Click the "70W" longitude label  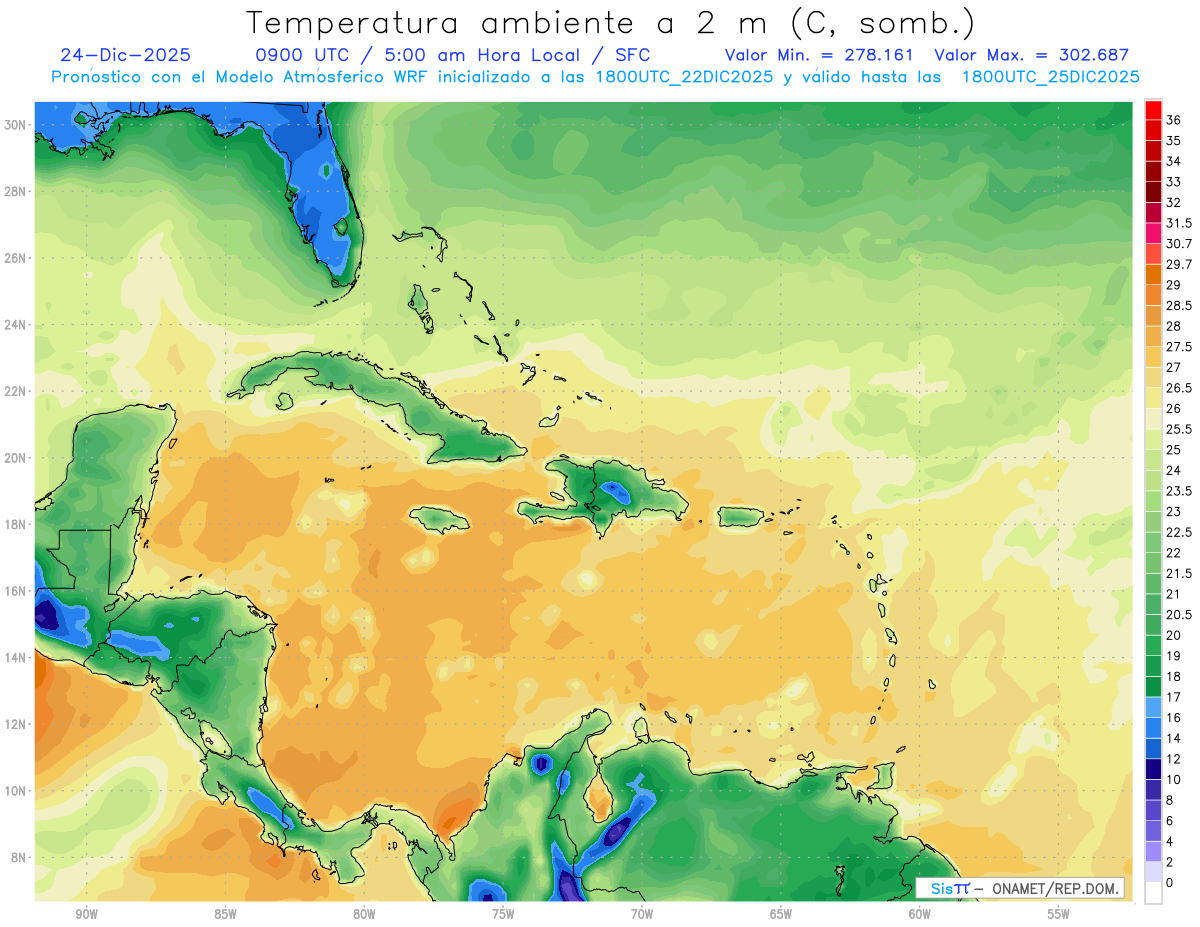click(642, 914)
